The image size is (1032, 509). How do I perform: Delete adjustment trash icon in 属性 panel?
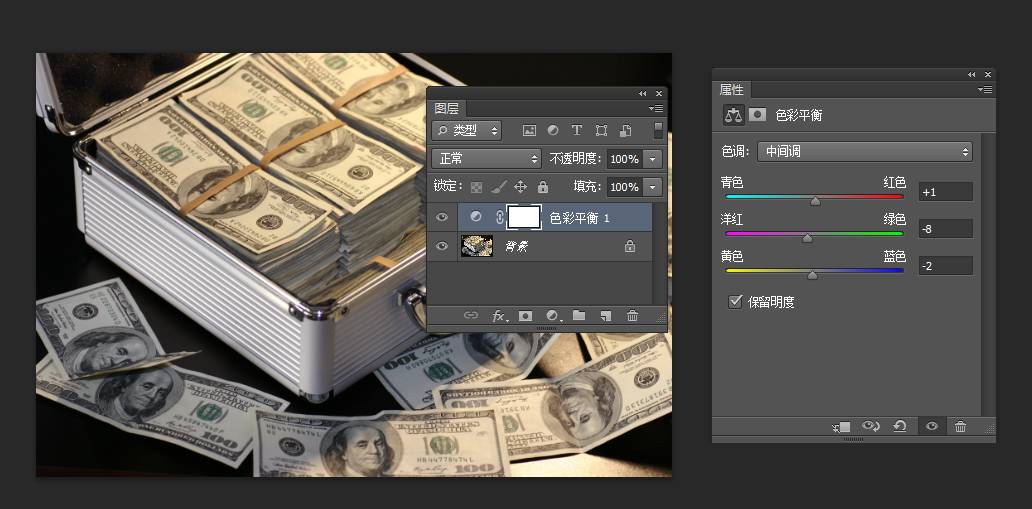[960, 426]
